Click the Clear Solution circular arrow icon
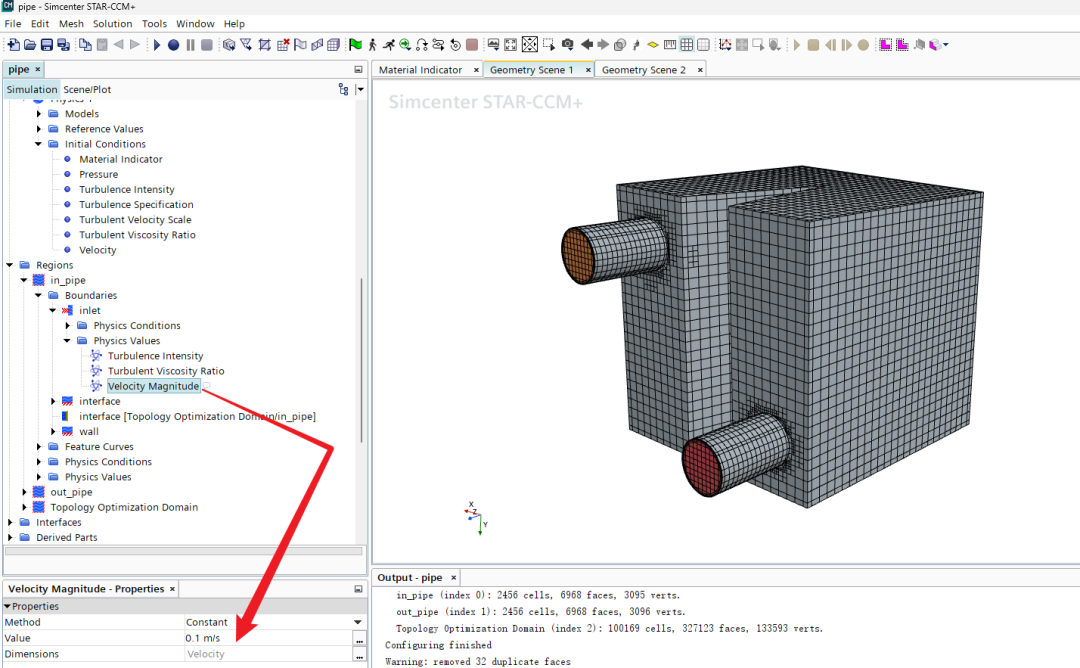This screenshot has width=1080, height=668. tap(455, 45)
